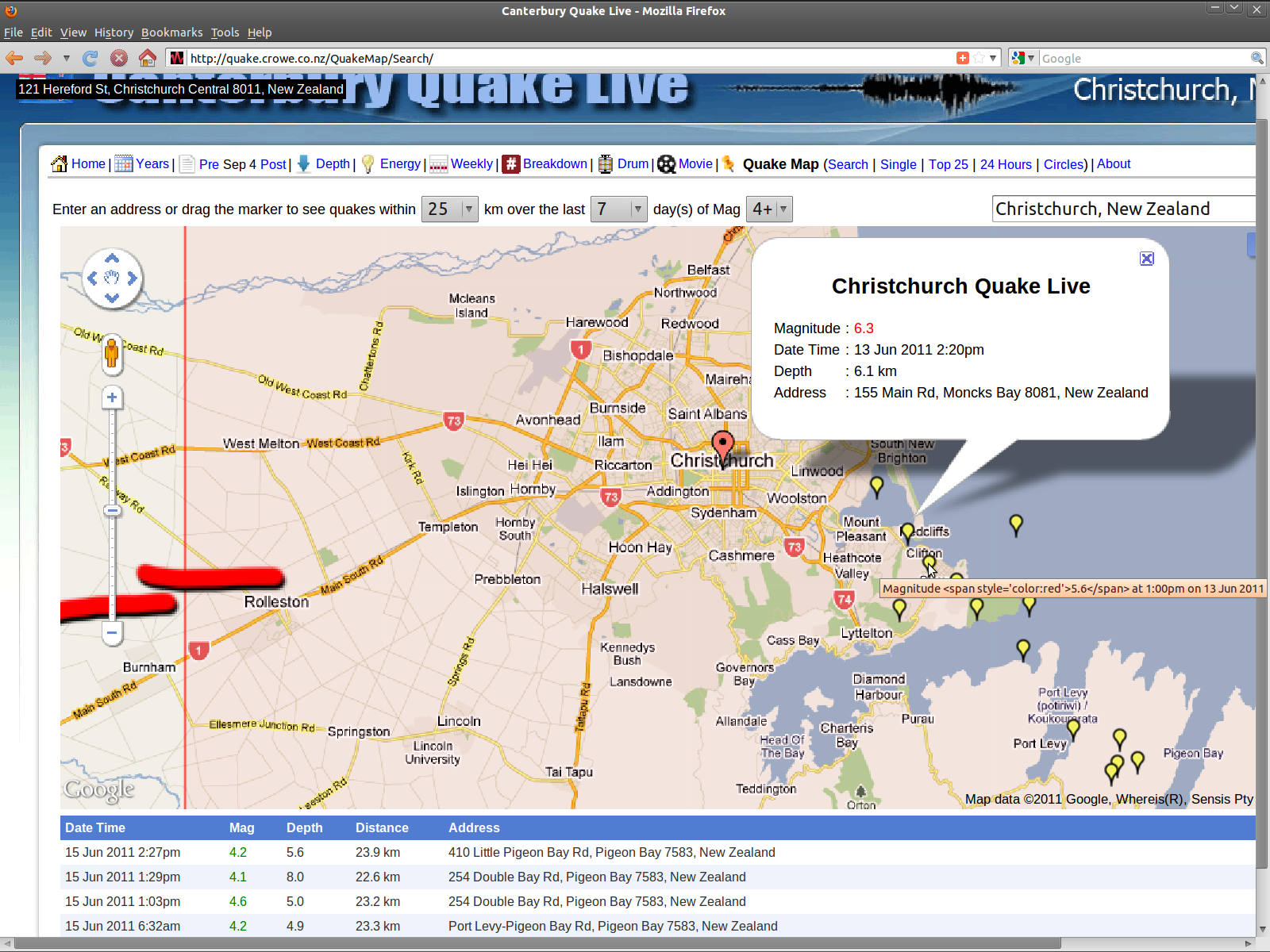
Task: Zoom in the map with plus button
Action: 112,398
